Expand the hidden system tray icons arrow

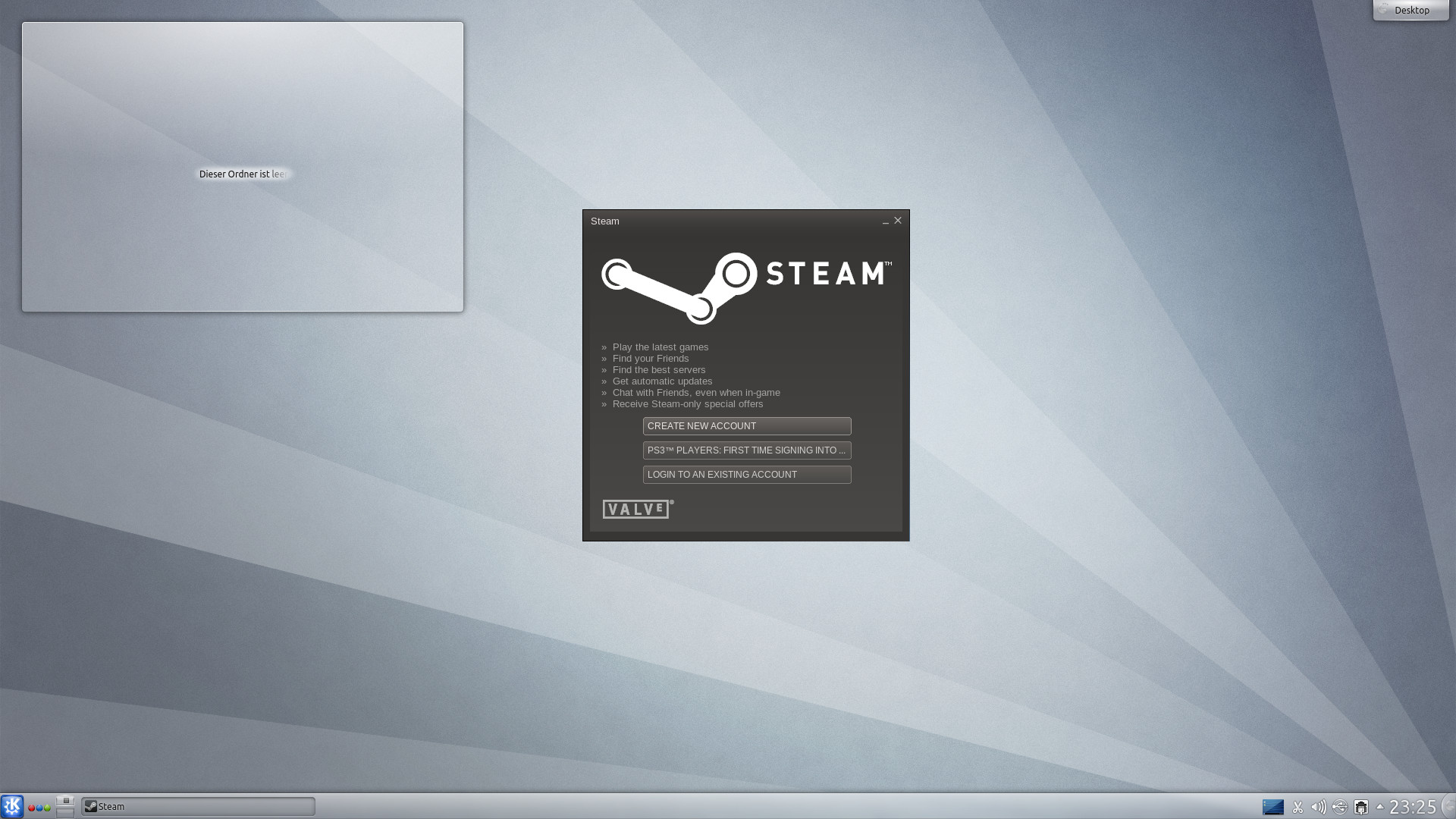[x=1380, y=806]
